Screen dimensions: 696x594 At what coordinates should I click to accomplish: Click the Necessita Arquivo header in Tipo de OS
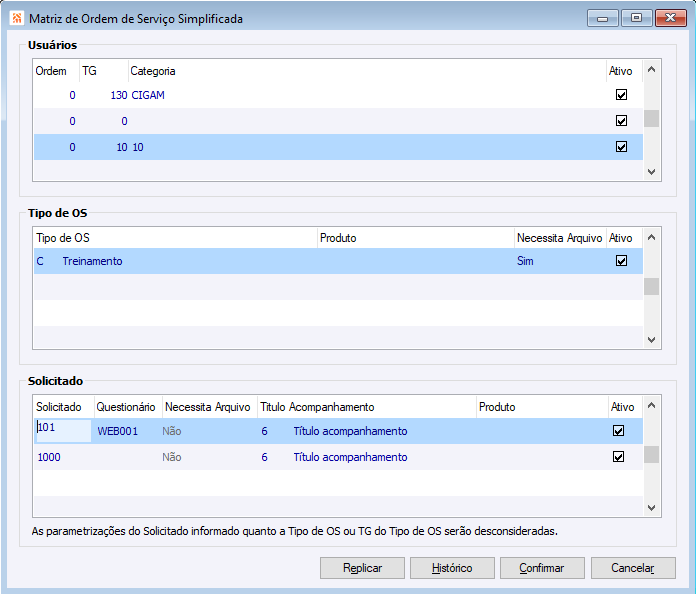(559, 238)
